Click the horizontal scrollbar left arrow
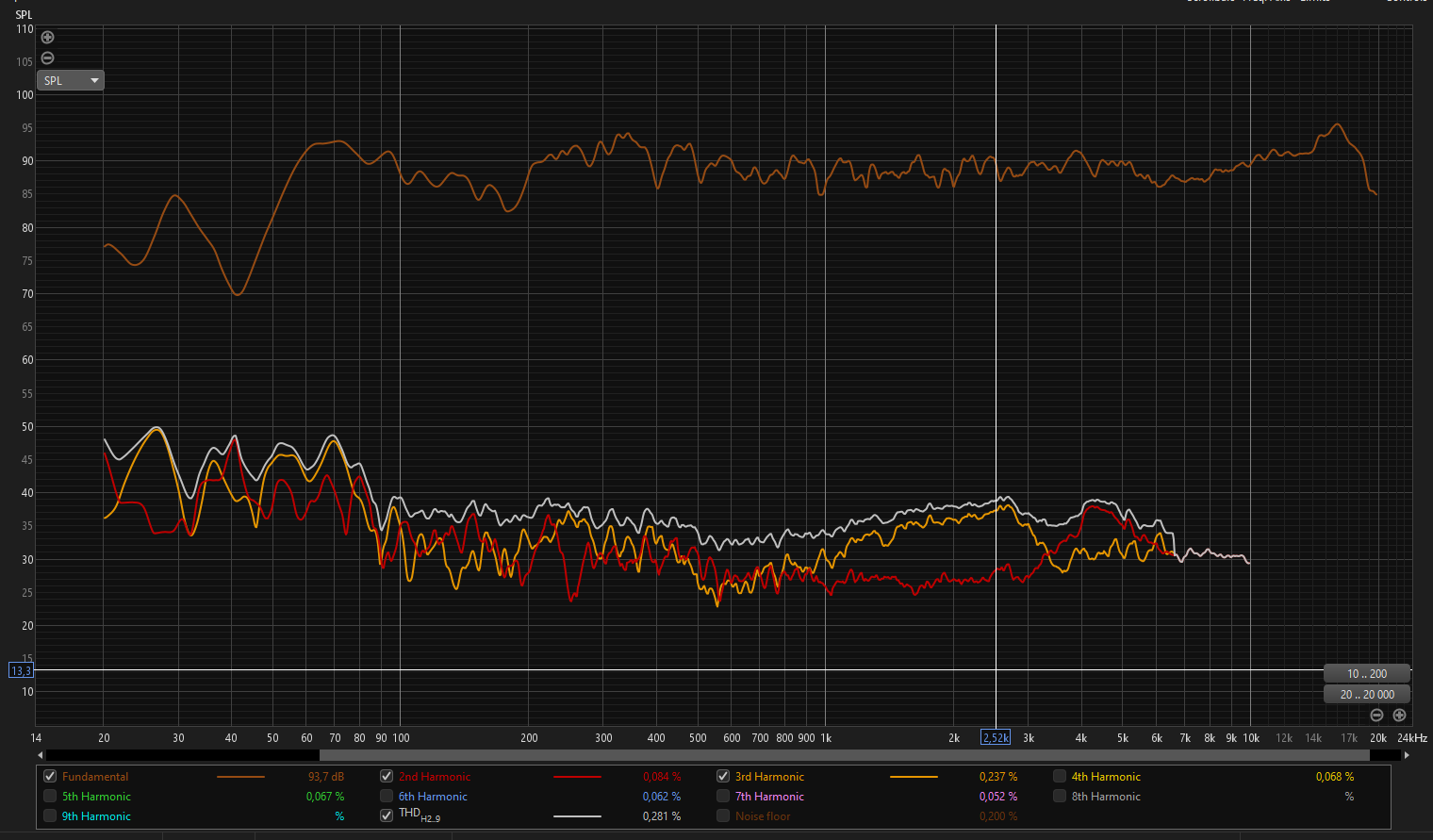 tap(40, 755)
